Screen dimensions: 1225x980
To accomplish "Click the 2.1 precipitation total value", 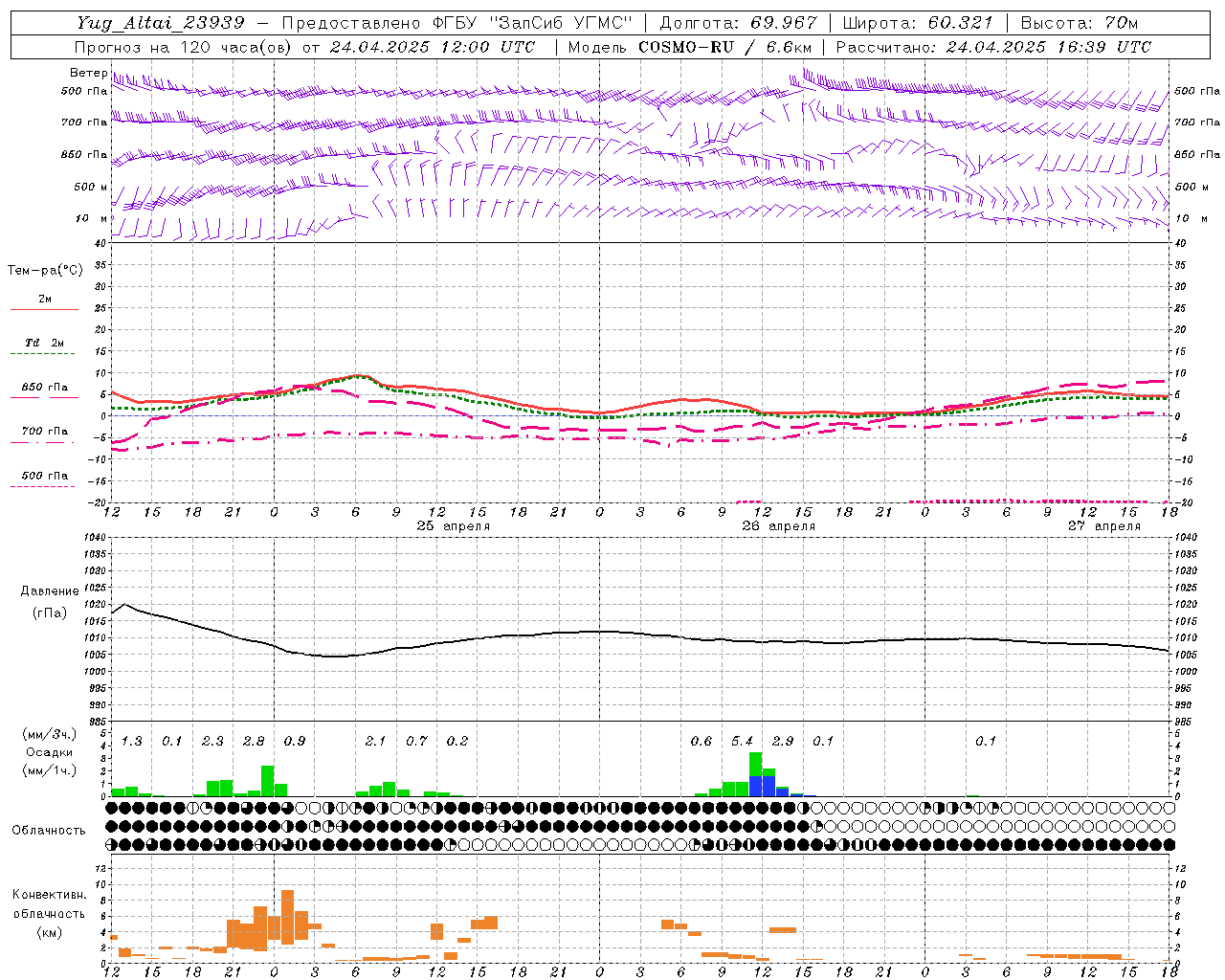I will click(x=375, y=741).
